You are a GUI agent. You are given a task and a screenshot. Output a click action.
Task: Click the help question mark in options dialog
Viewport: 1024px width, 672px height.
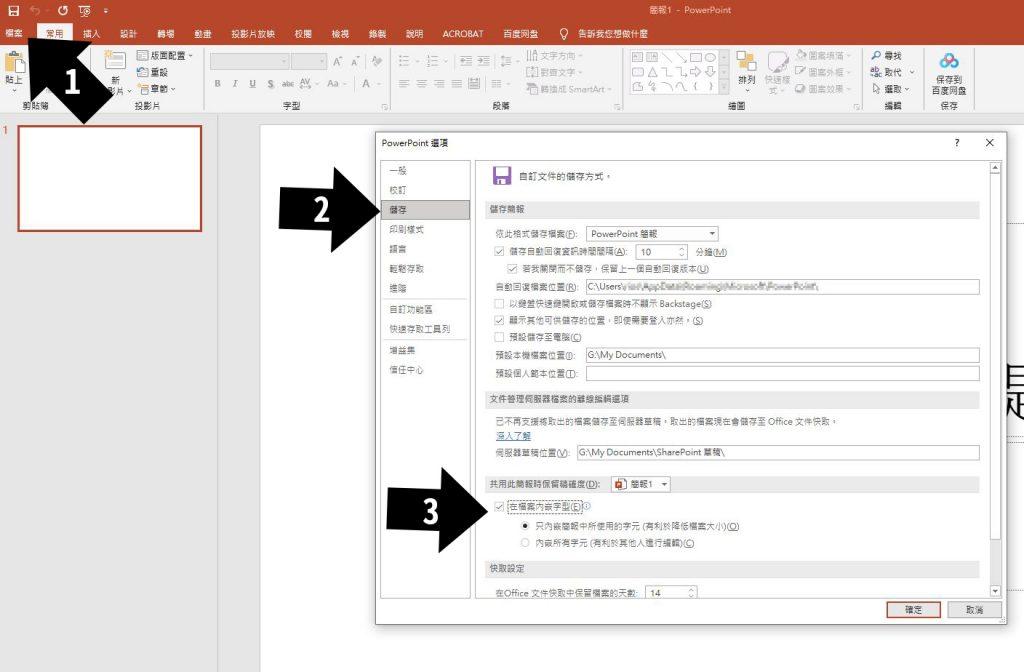coord(957,143)
